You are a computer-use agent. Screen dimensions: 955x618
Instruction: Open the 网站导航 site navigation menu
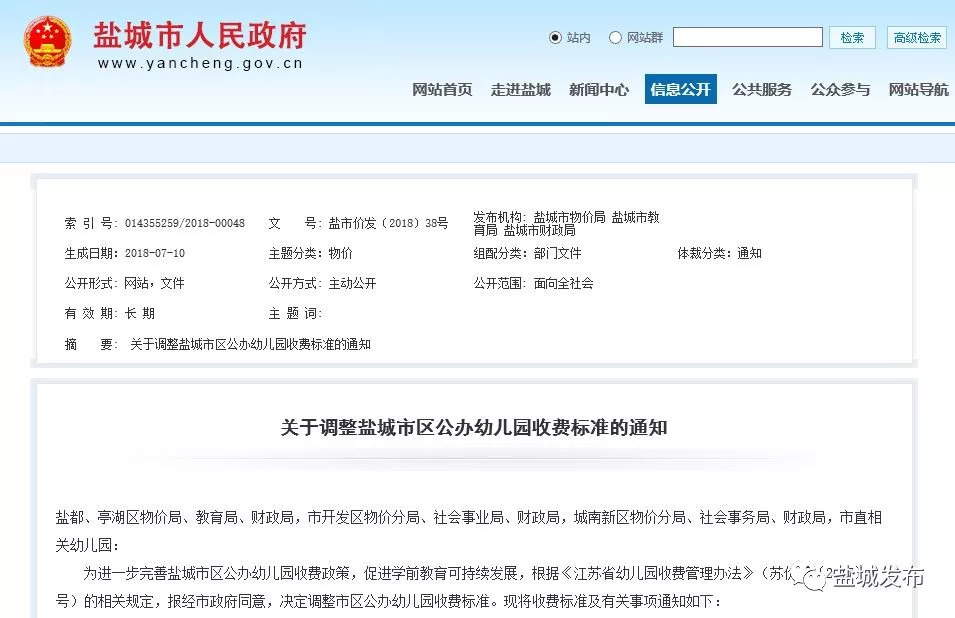pos(917,89)
